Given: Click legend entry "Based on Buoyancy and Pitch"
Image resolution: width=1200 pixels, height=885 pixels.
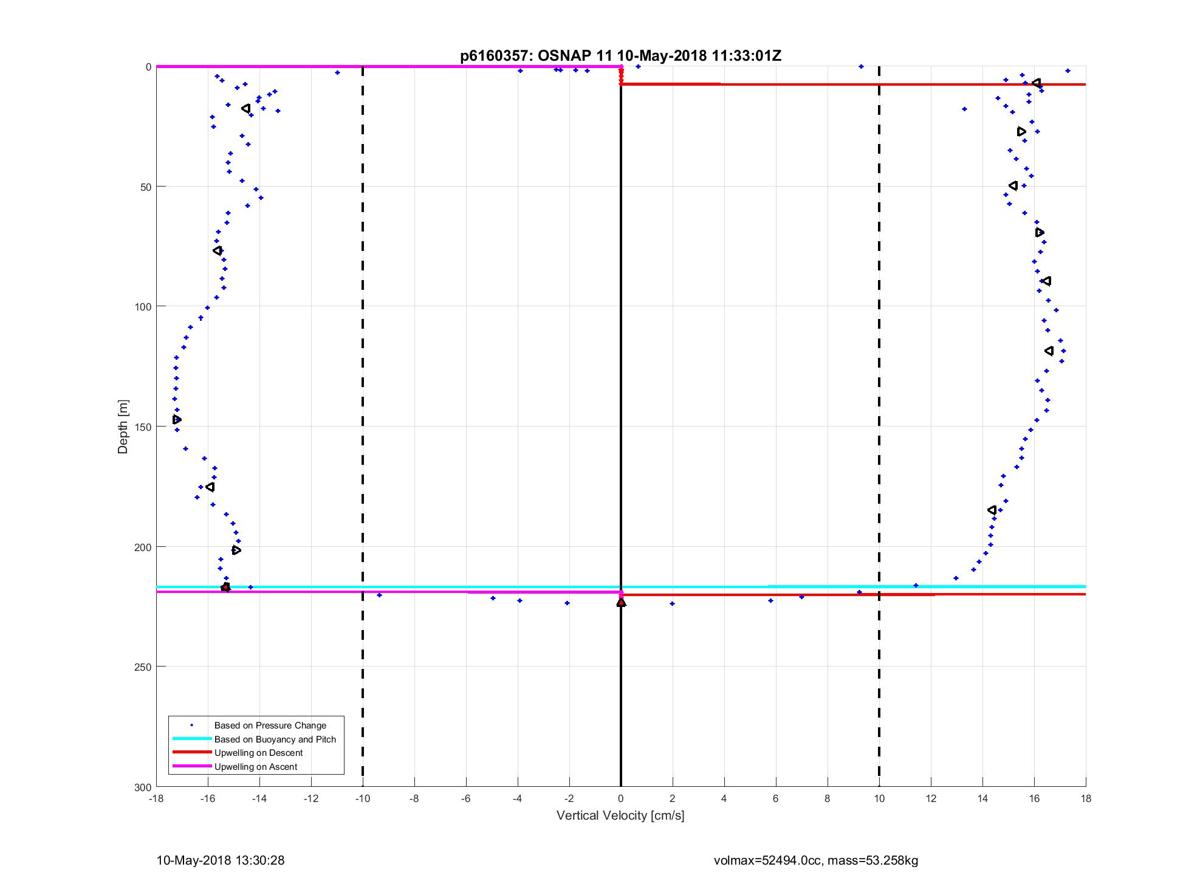Looking at the screenshot, I should [x=275, y=739].
